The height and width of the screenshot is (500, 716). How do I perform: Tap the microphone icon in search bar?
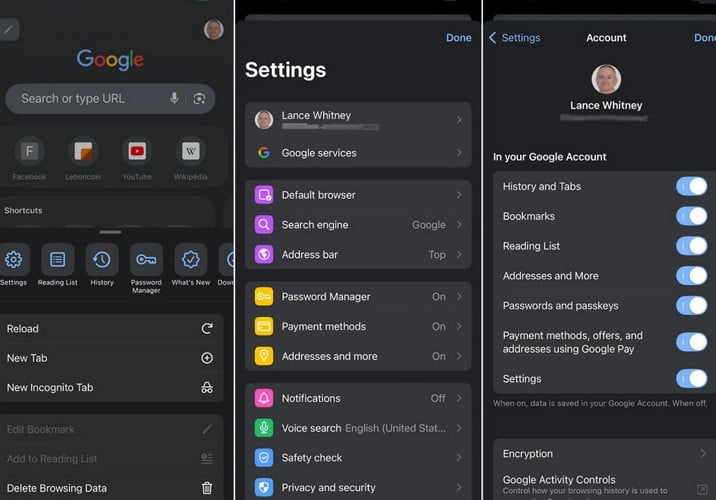[x=174, y=98]
